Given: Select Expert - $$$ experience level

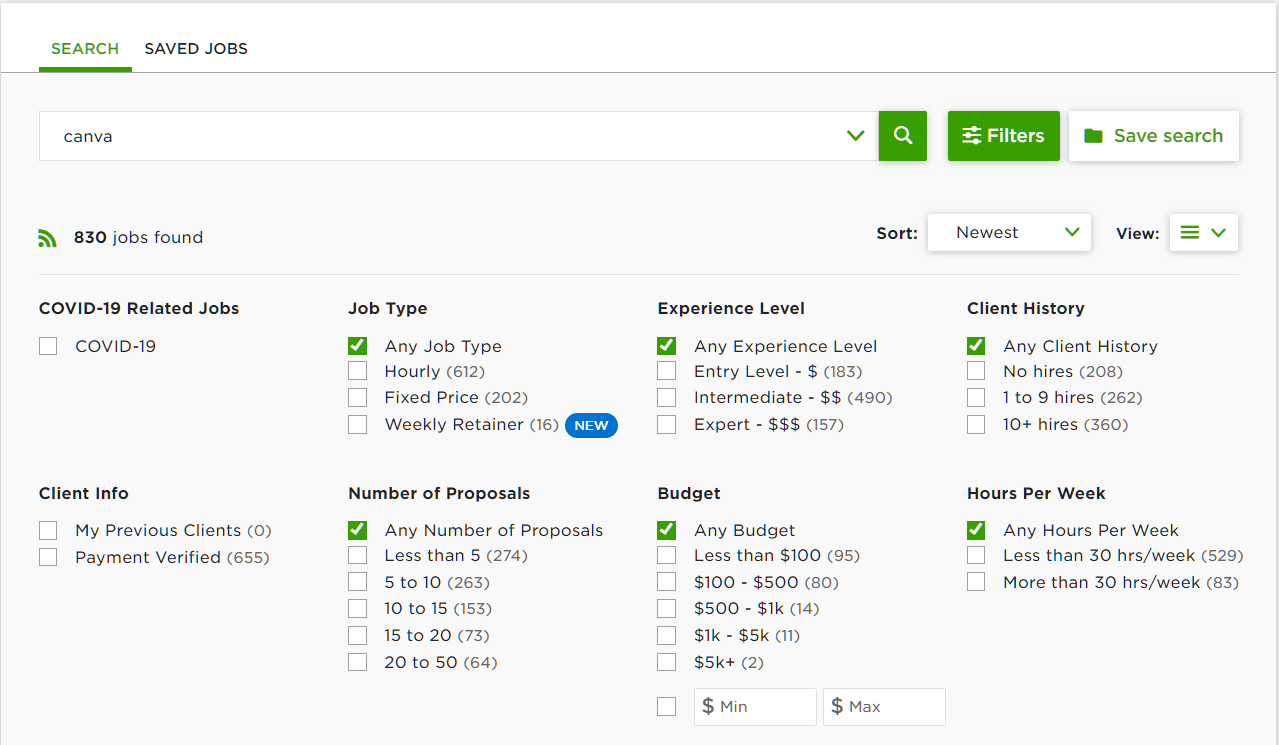Looking at the screenshot, I should pyautogui.click(x=667, y=425).
